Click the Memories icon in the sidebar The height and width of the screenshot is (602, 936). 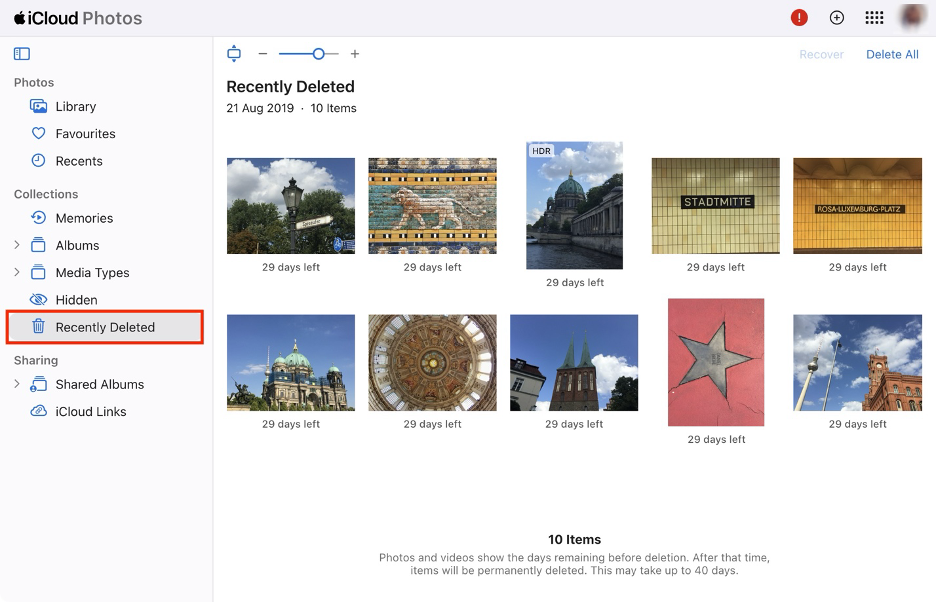(x=39, y=218)
